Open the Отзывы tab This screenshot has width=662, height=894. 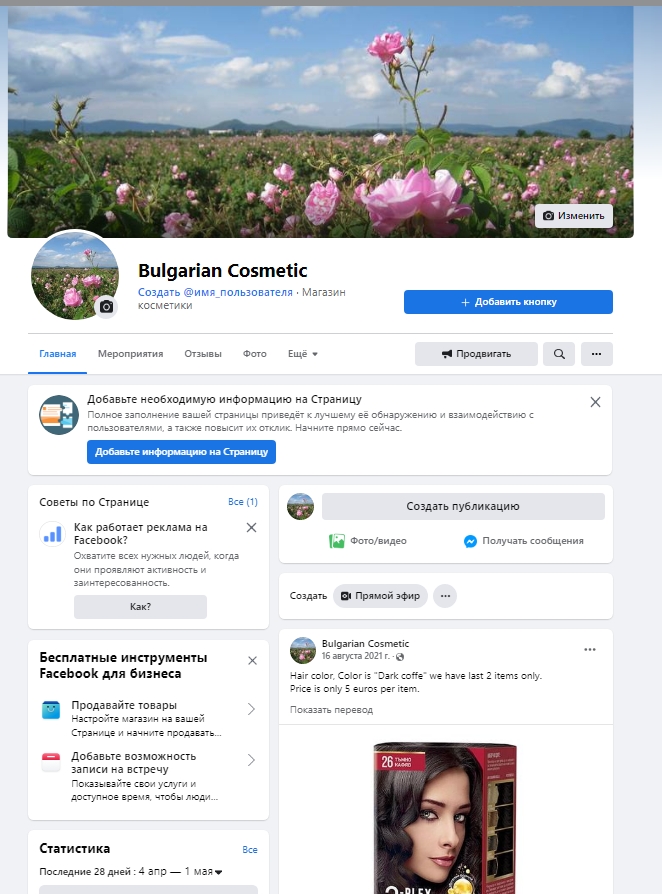[x=202, y=354]
